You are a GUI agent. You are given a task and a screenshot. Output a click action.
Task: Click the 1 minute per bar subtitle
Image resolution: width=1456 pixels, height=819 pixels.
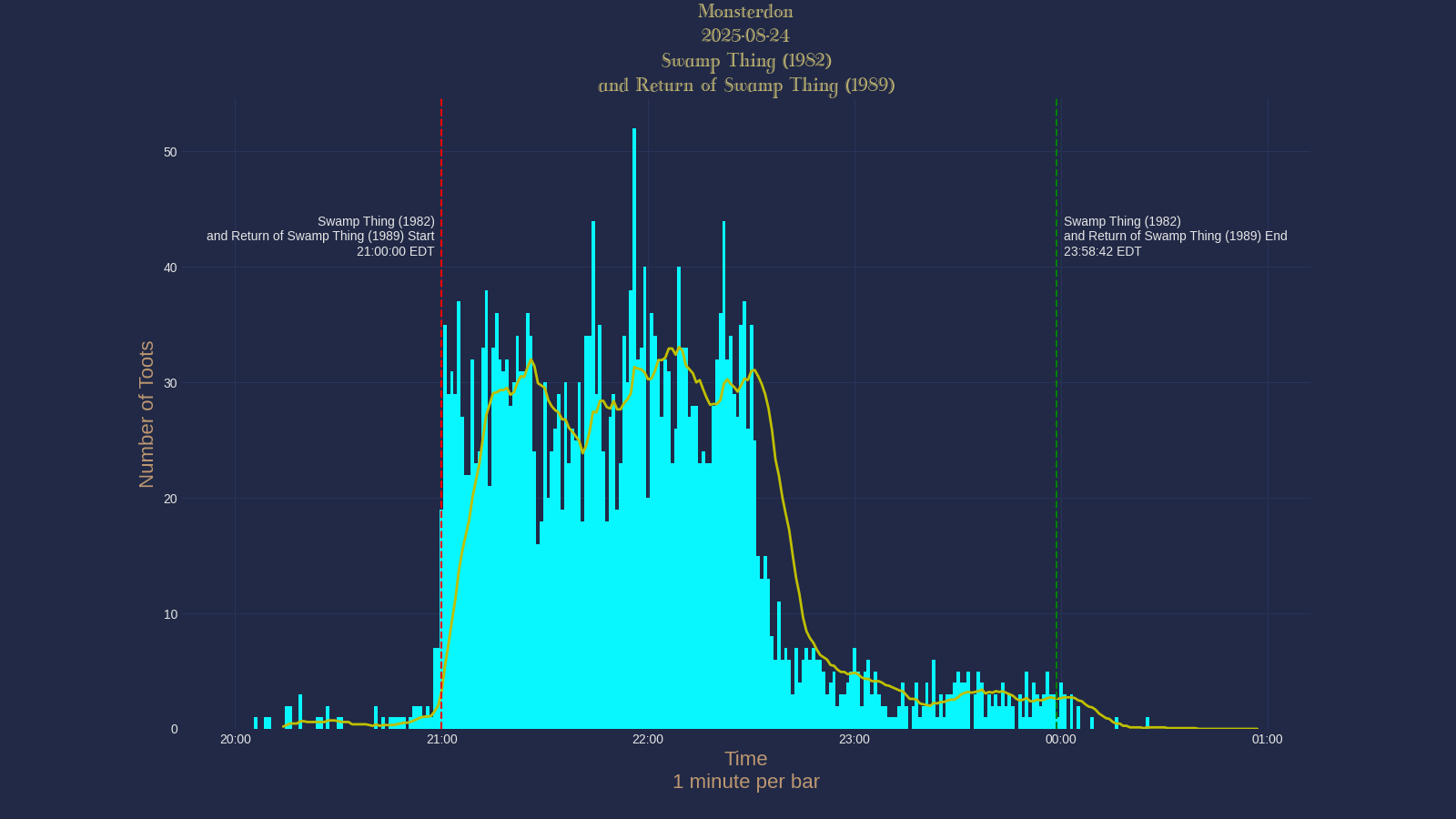pyautogui.click(x=745, y=782)
